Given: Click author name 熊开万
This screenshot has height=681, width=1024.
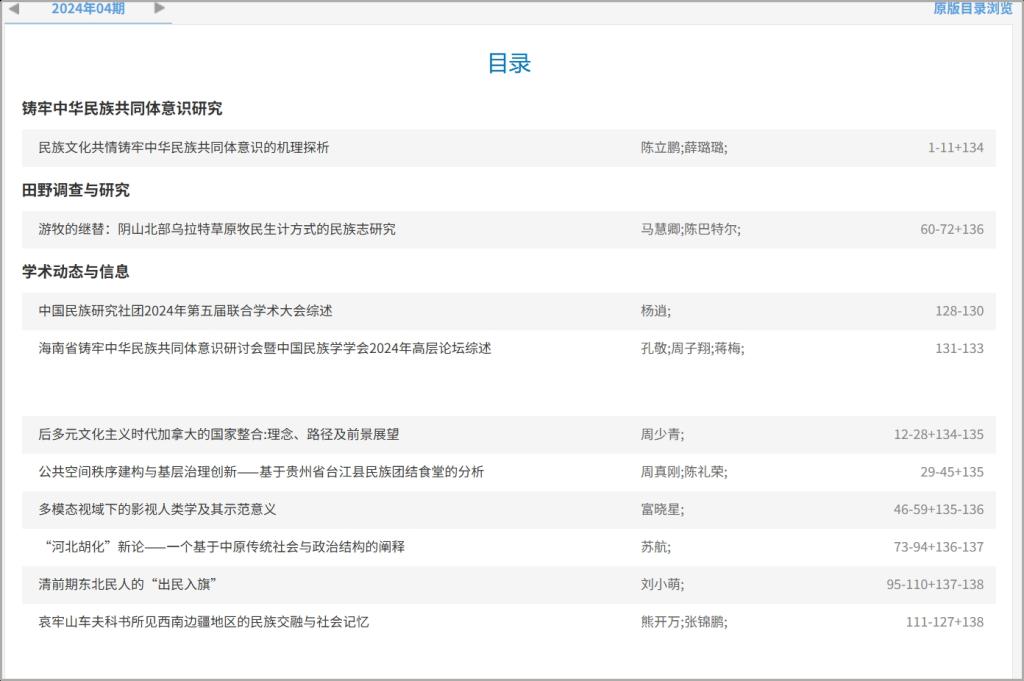Looking at the screenshot, I should click(660, 622).
